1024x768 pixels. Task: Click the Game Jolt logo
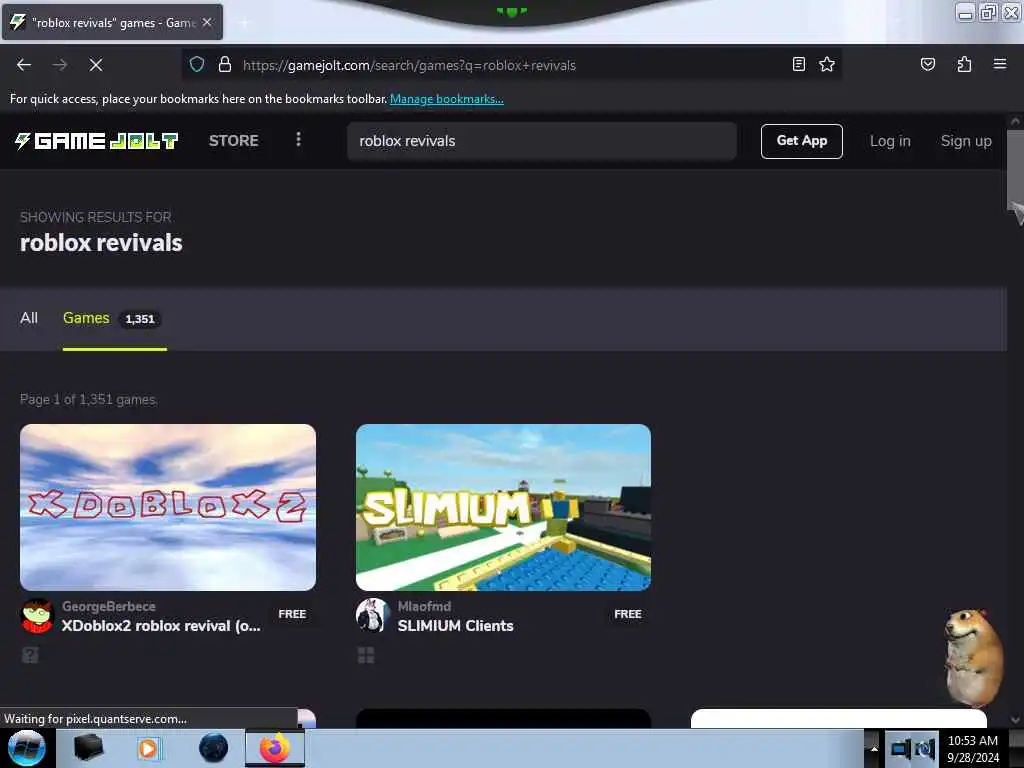97,140
